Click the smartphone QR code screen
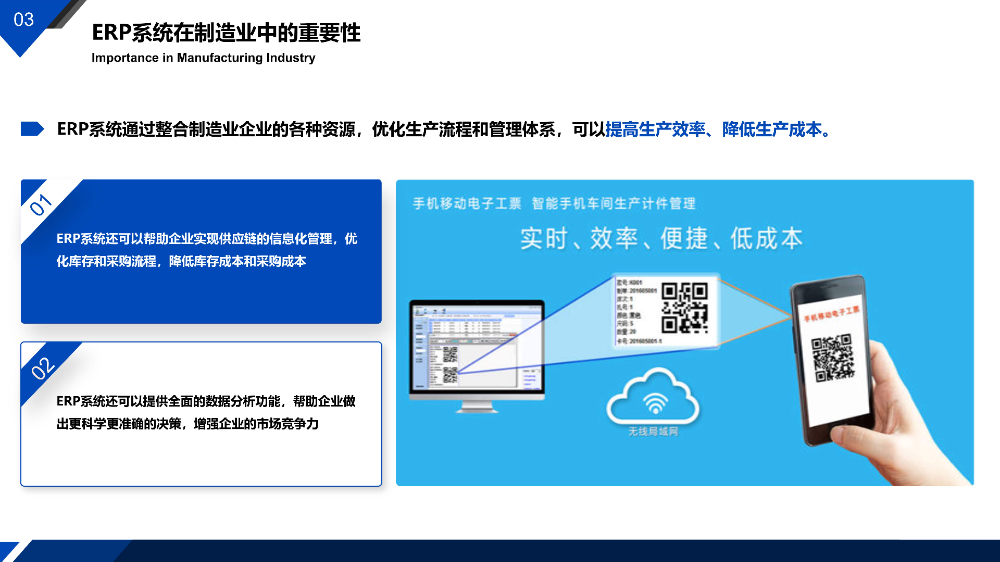 832,359
